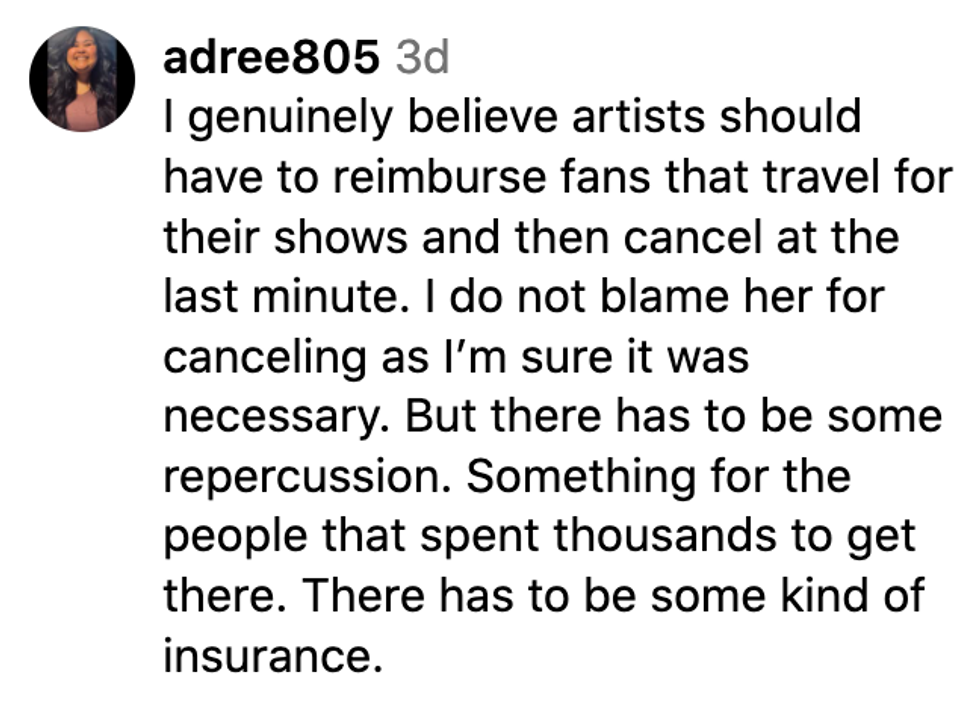
Task: Click the 3d timestamp
Action: coord(422,59)
